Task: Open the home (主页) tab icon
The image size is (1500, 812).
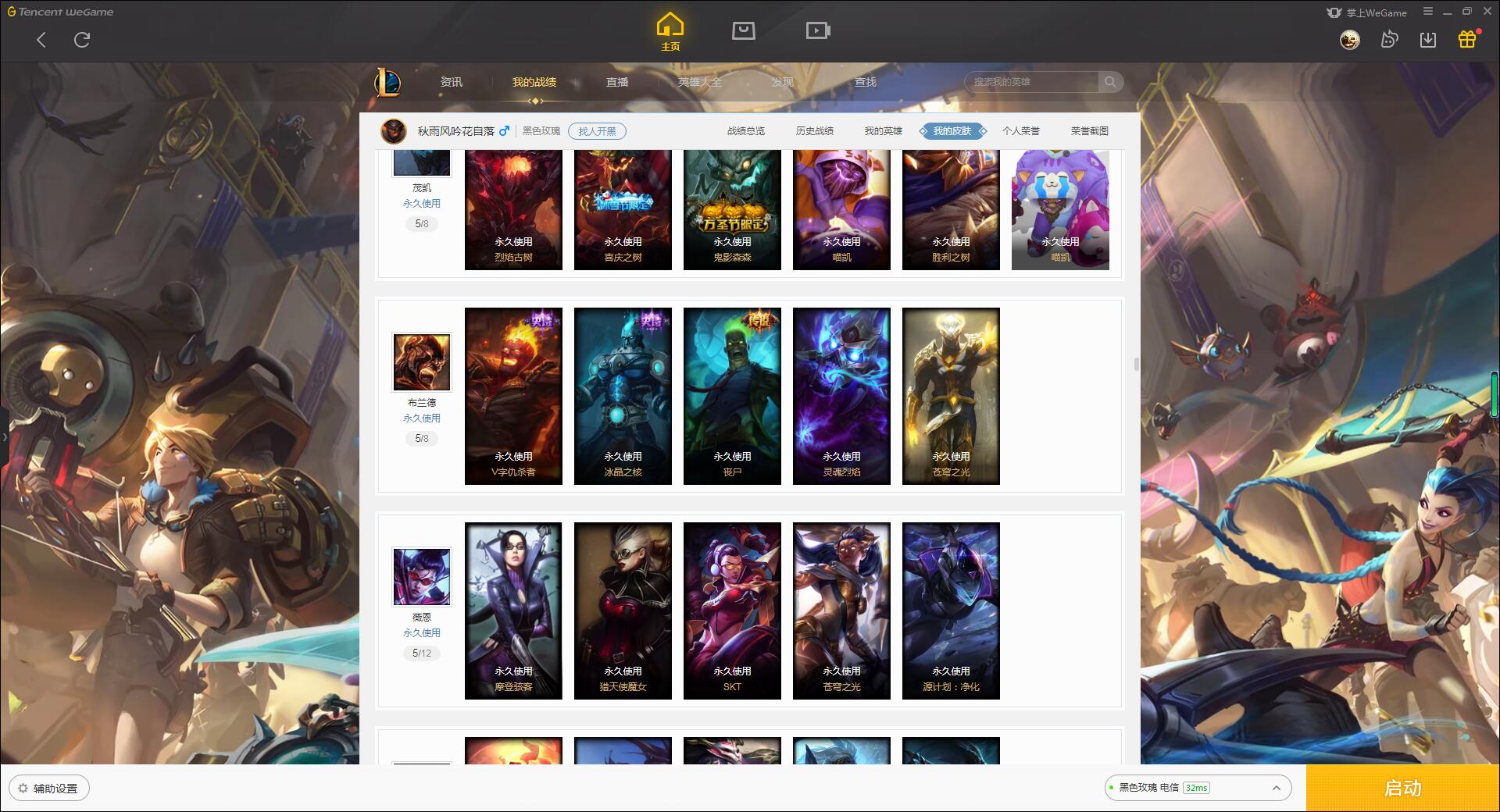Action: (x=670, y=31)
